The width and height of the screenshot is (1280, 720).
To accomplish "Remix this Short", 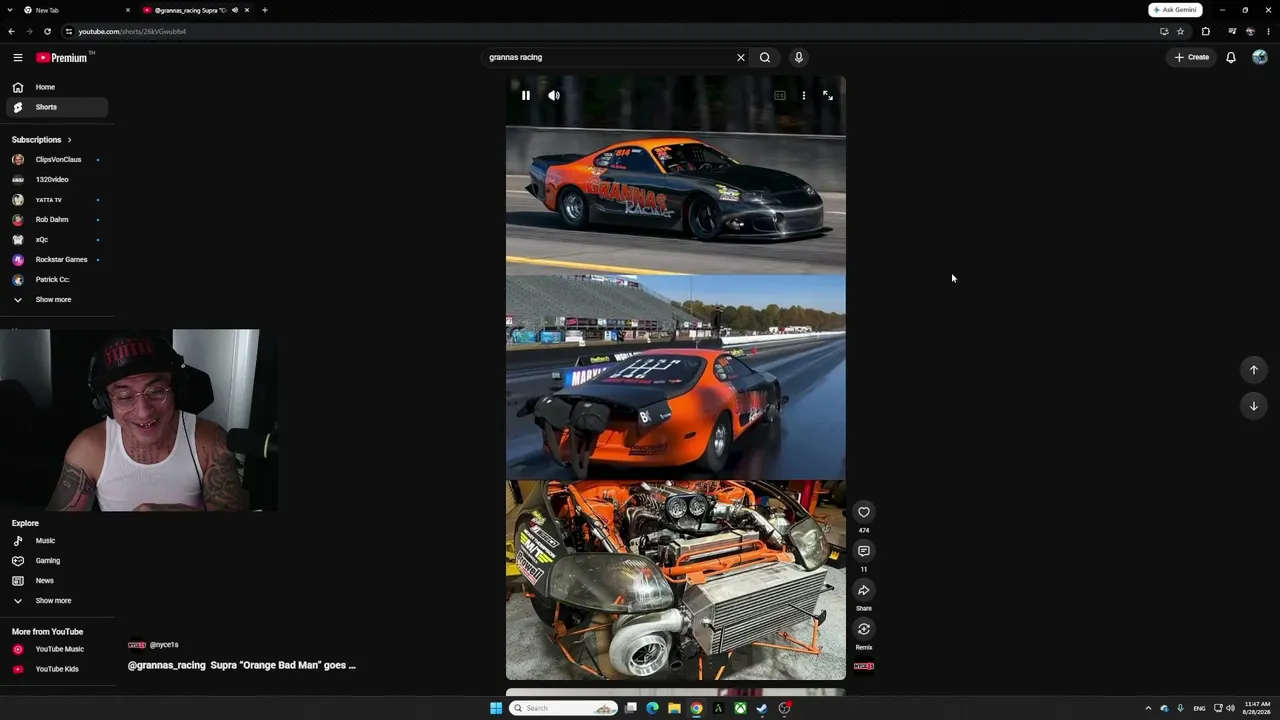I will click(864, 629).
